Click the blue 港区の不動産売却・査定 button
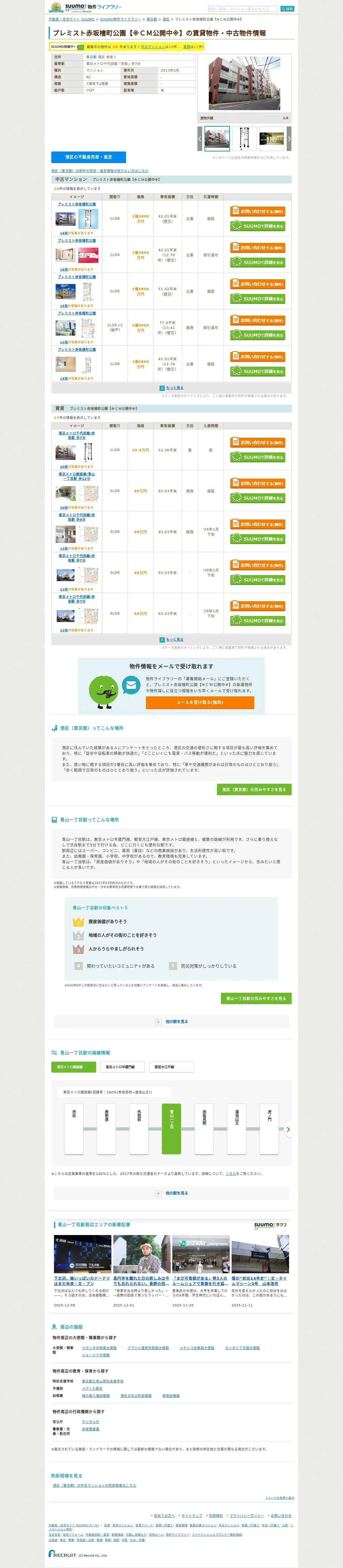This screenshot has width=343, height=1568. 89,157
